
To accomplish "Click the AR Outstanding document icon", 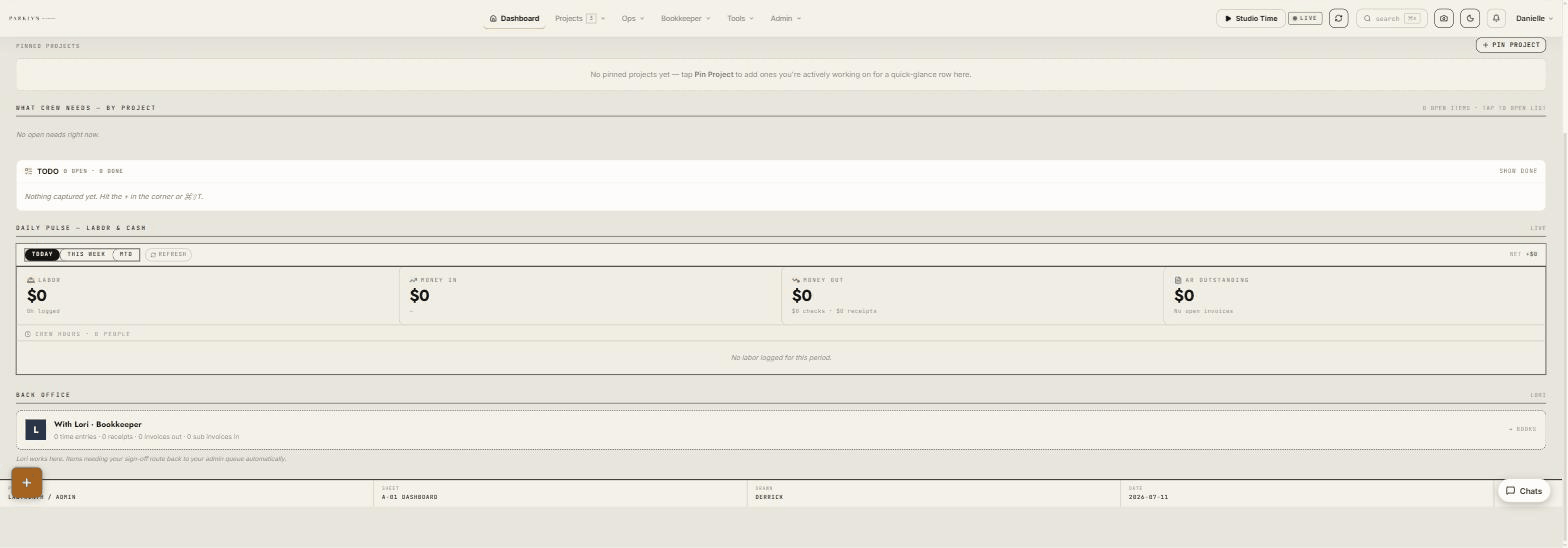I will (x=1178, y=280).
